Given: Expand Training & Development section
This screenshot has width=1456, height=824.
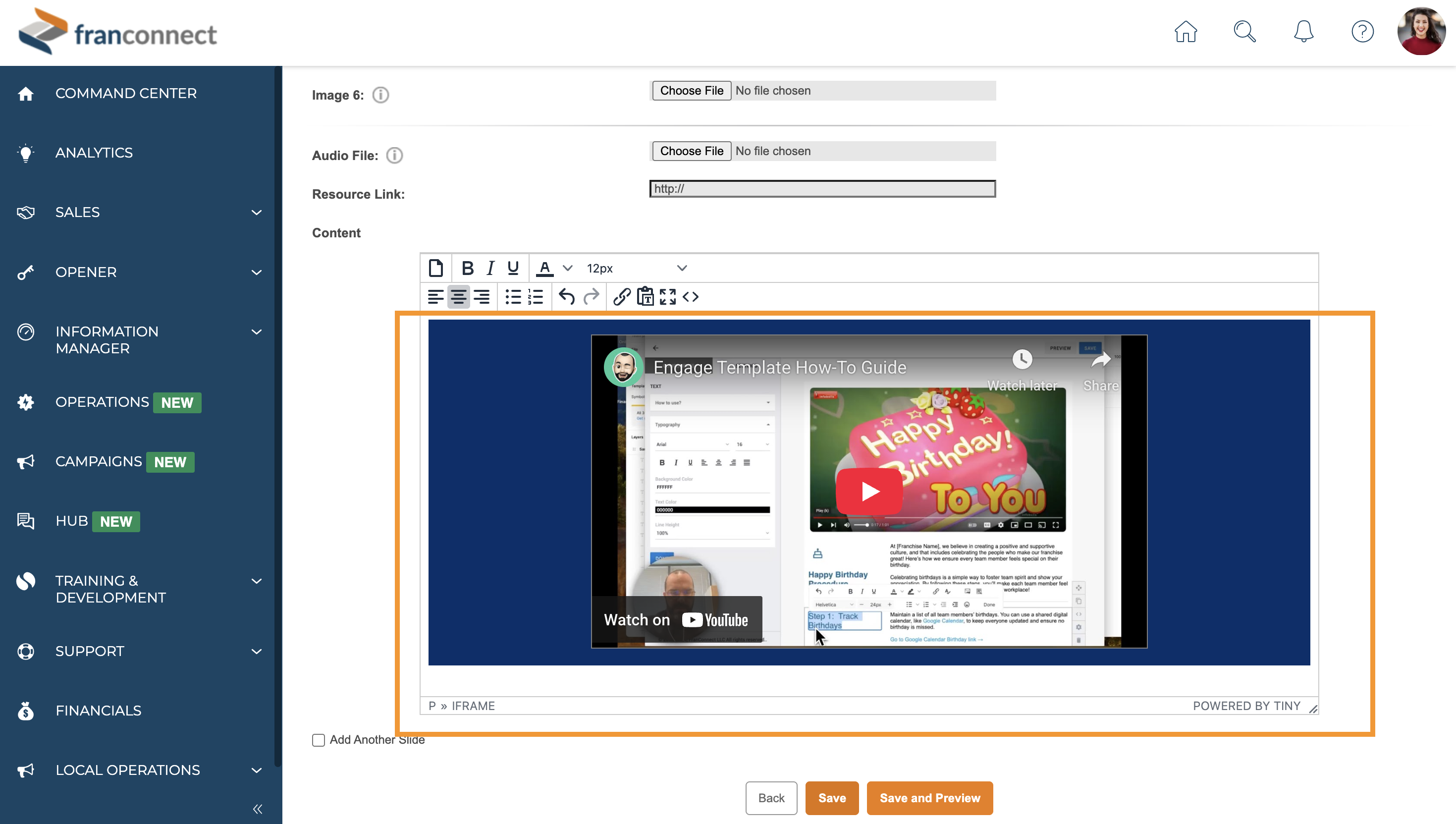Looking at the screenshot, I should [x=256, y=581].
